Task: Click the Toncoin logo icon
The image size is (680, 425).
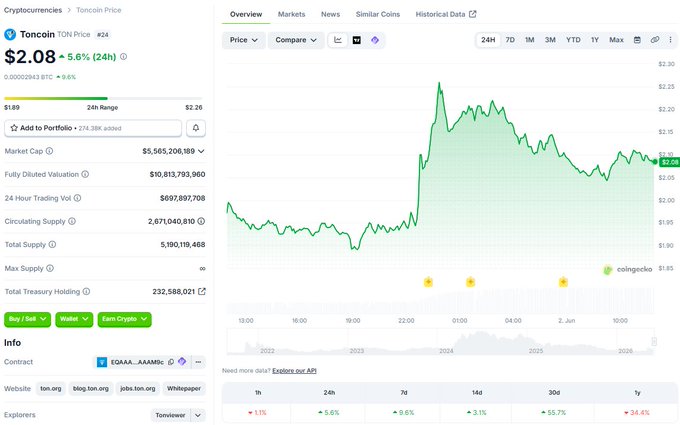Action: click(x=10, y=34)
